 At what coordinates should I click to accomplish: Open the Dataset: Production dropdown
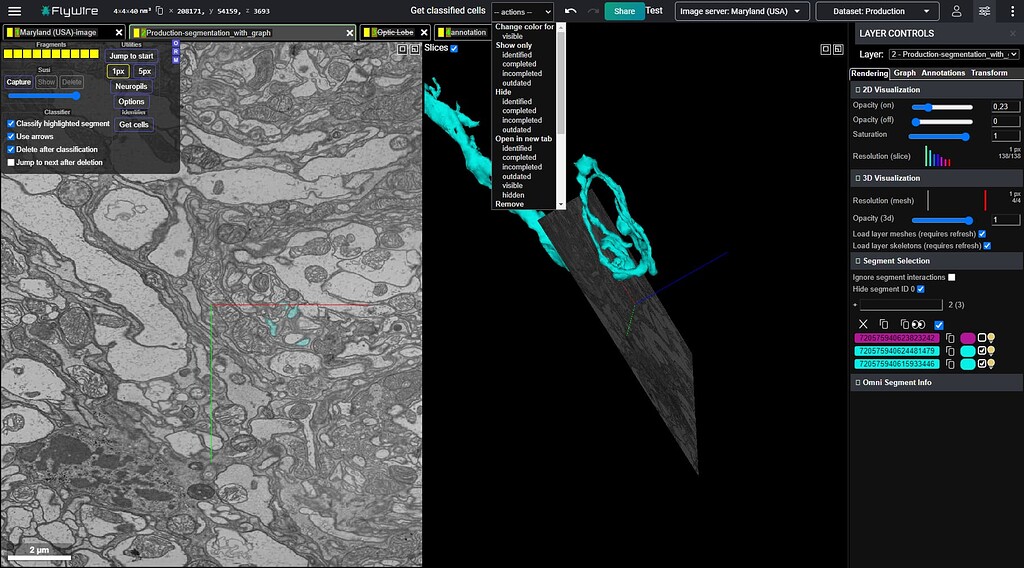(x=877, y=11)
